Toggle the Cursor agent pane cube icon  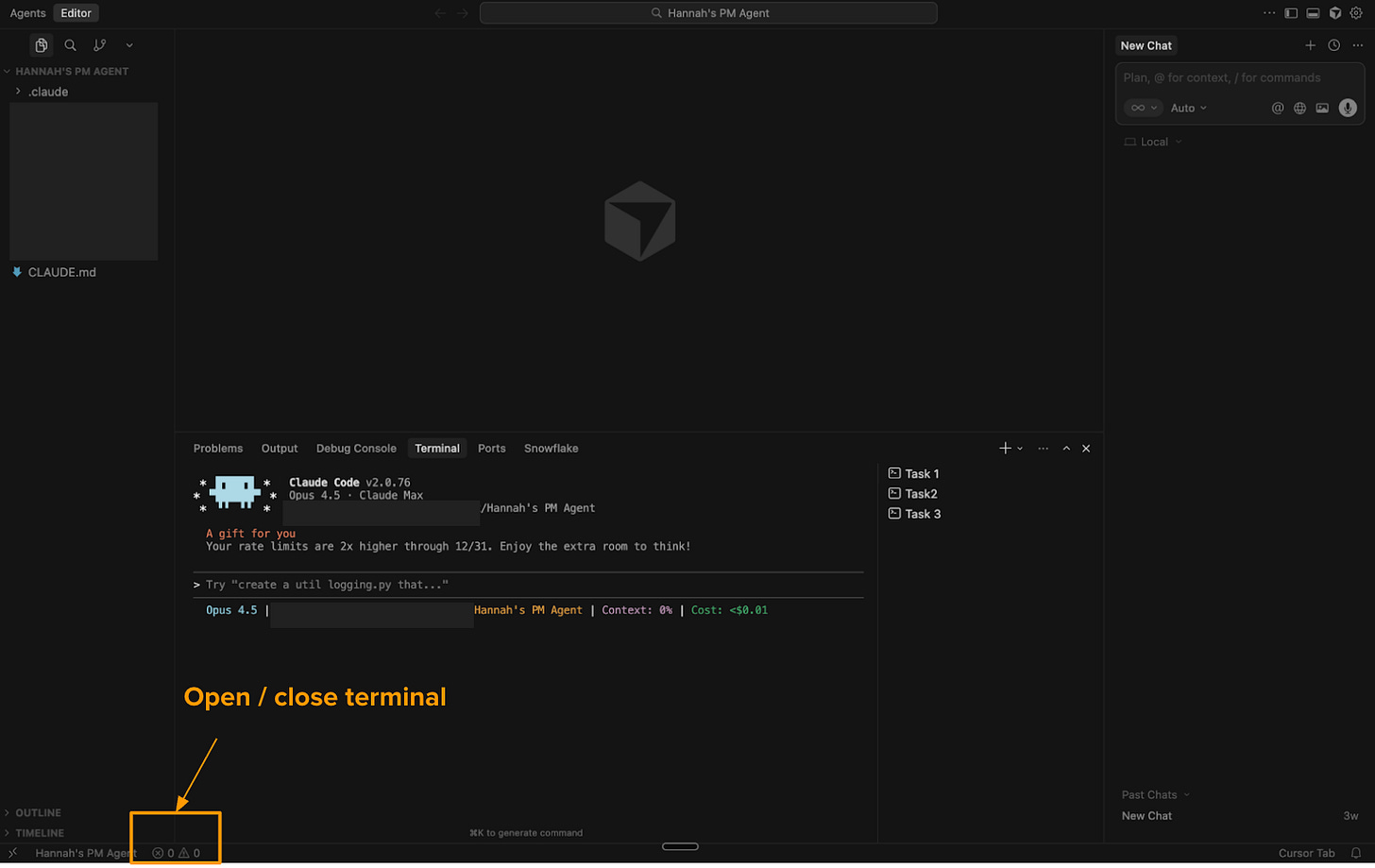pyautogui.click(x=1335, y=13)
